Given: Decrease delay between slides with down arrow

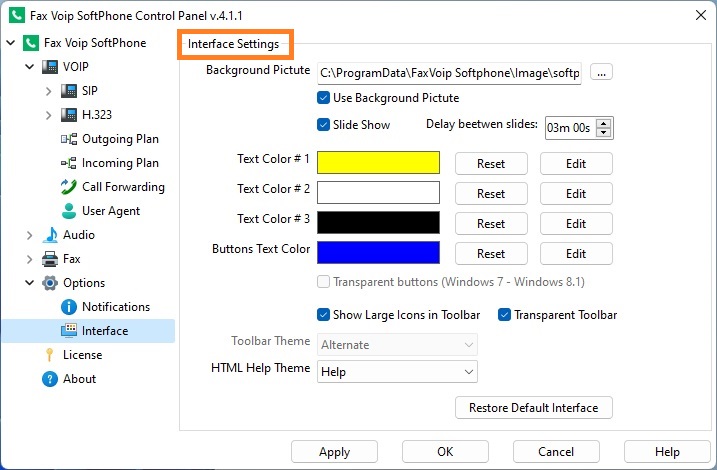Looking at the screenshot, I should pyautogui.click(x=604, y=132).
